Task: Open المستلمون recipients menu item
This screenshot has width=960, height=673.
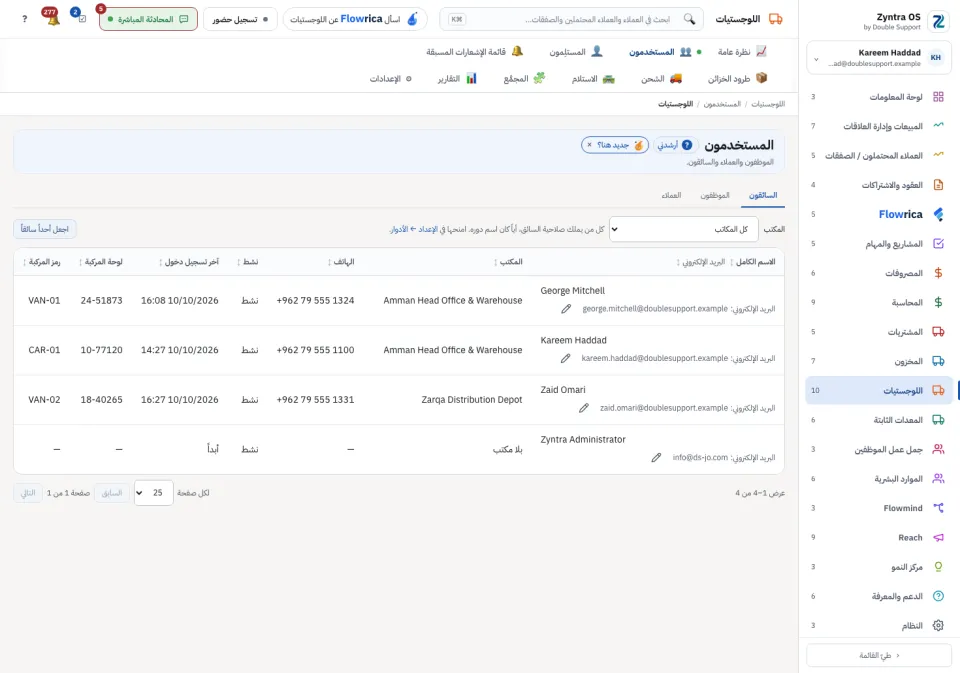Action: pos(576,51)
